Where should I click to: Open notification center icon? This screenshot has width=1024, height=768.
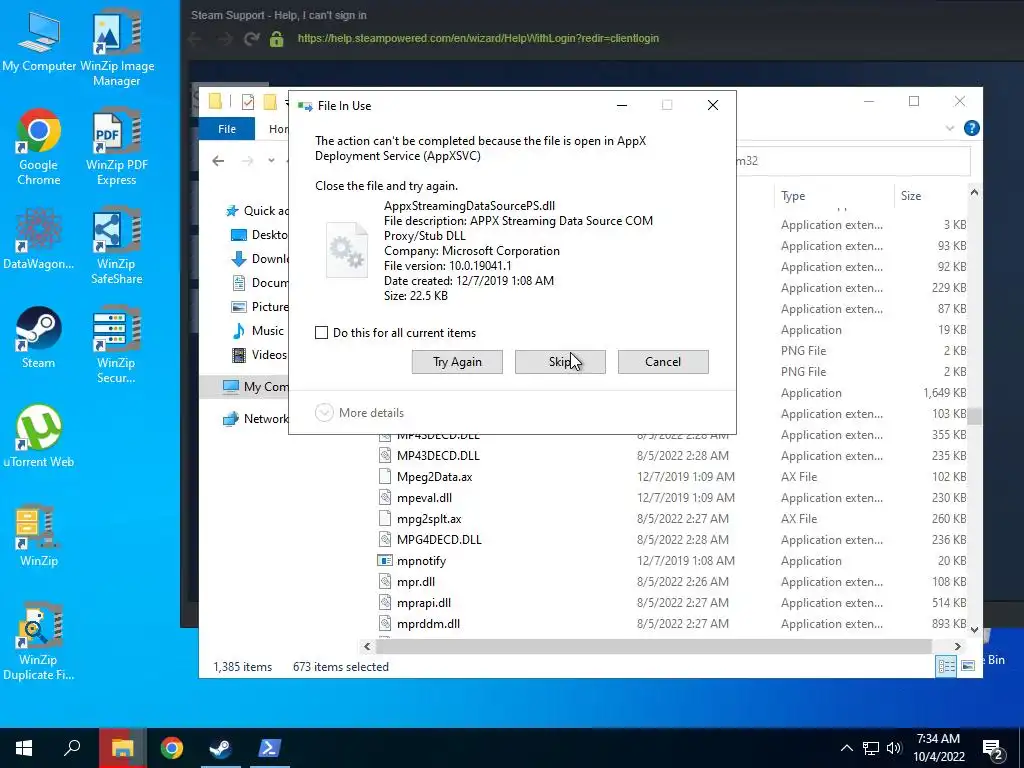click(993, 749)
